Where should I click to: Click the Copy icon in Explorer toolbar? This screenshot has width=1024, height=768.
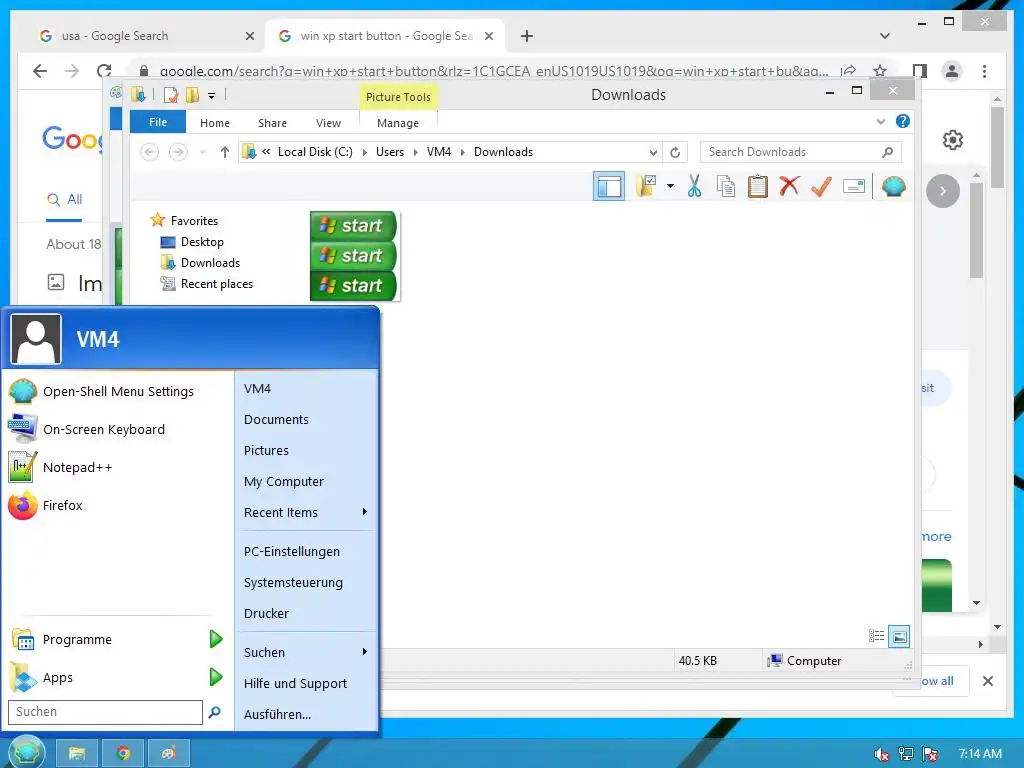[726, 187]
